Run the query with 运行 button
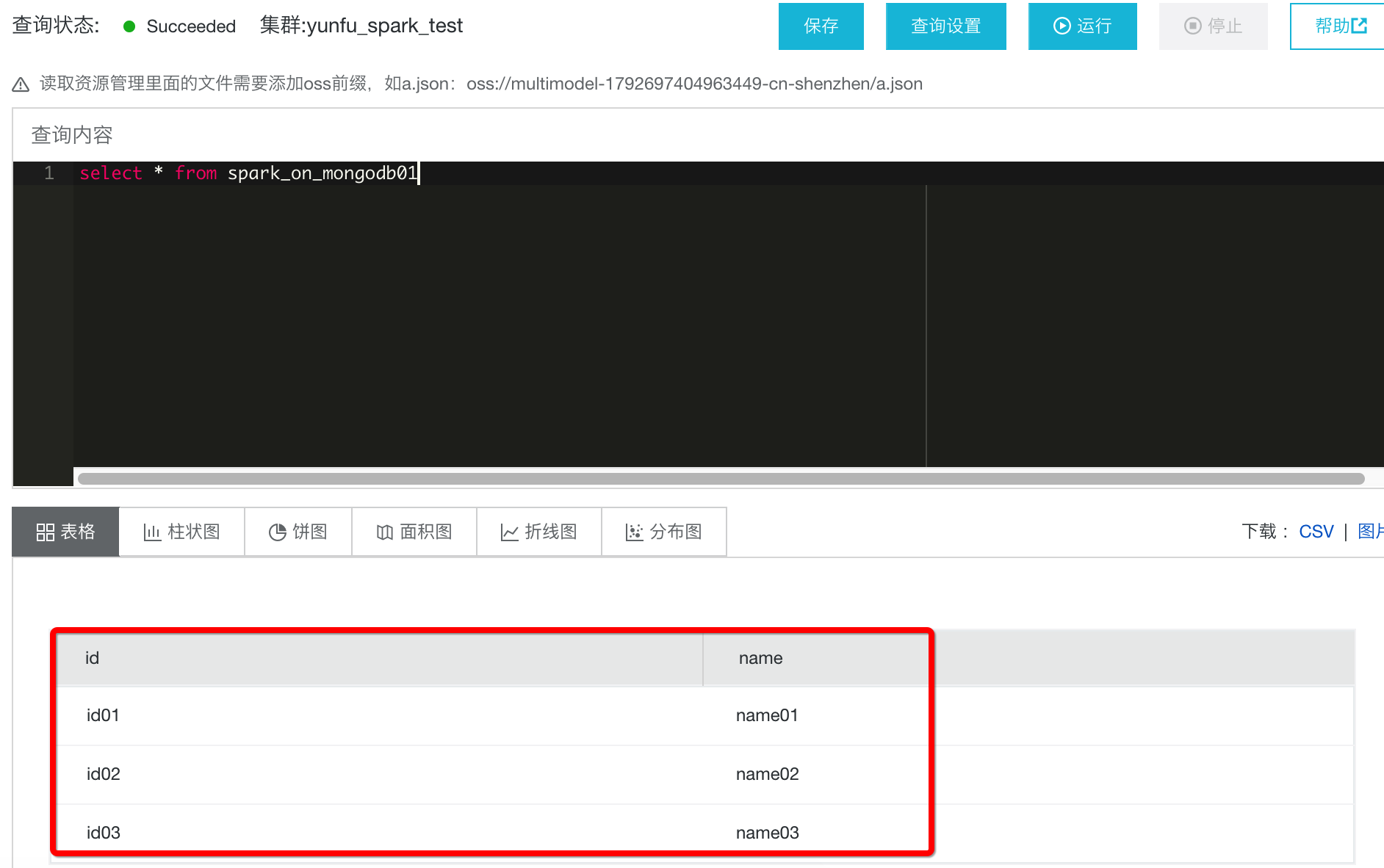This screenshot has height=868, width=1384. [1082, 26]
